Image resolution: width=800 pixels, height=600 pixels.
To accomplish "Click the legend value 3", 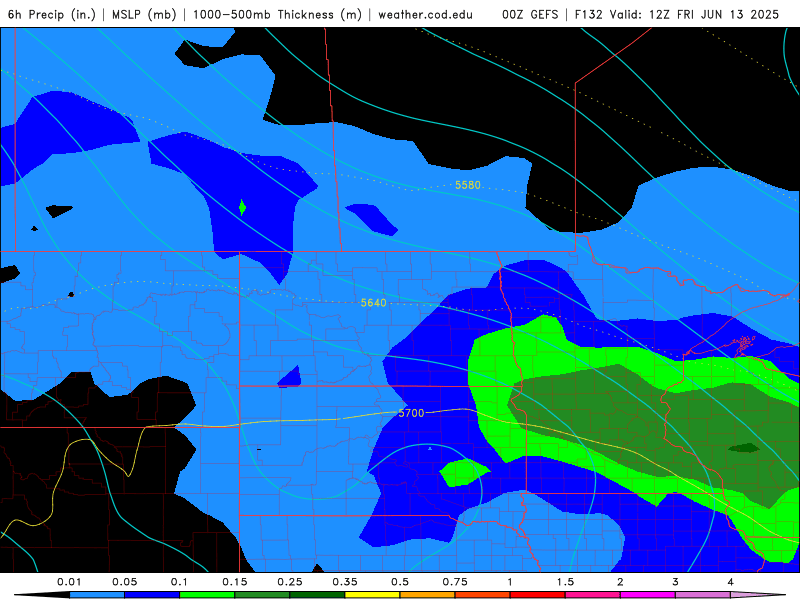I will pyautogui.click(x=676, y=582).
